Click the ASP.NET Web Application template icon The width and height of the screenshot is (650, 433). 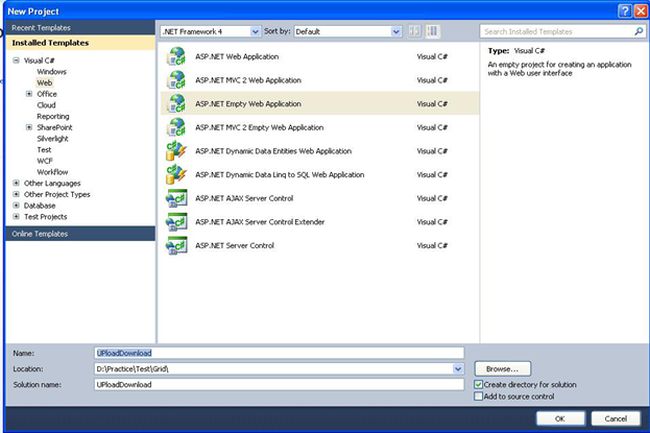coord(176,56)
